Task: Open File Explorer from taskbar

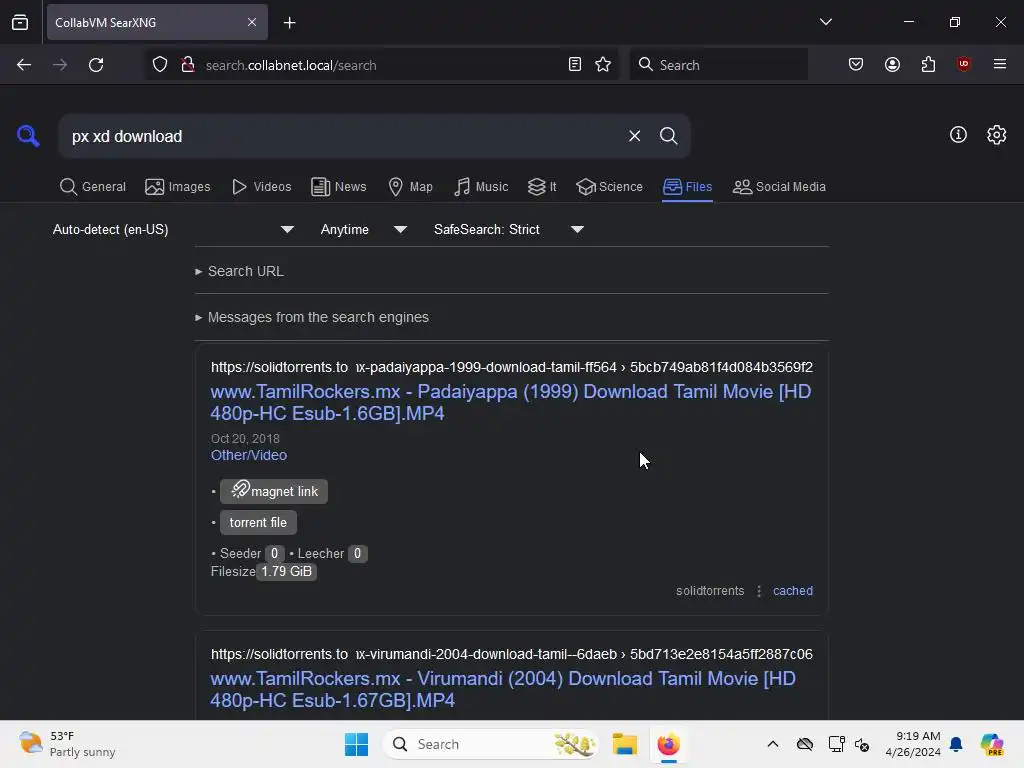Action: pyautogui.click(x=624, y=744)
